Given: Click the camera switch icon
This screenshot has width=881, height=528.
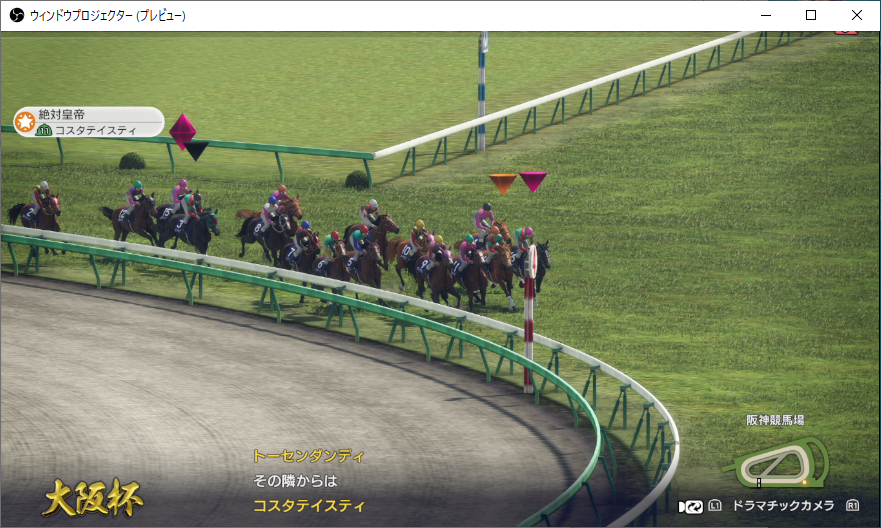Looking at the screenshot, I should coord(690,506).
